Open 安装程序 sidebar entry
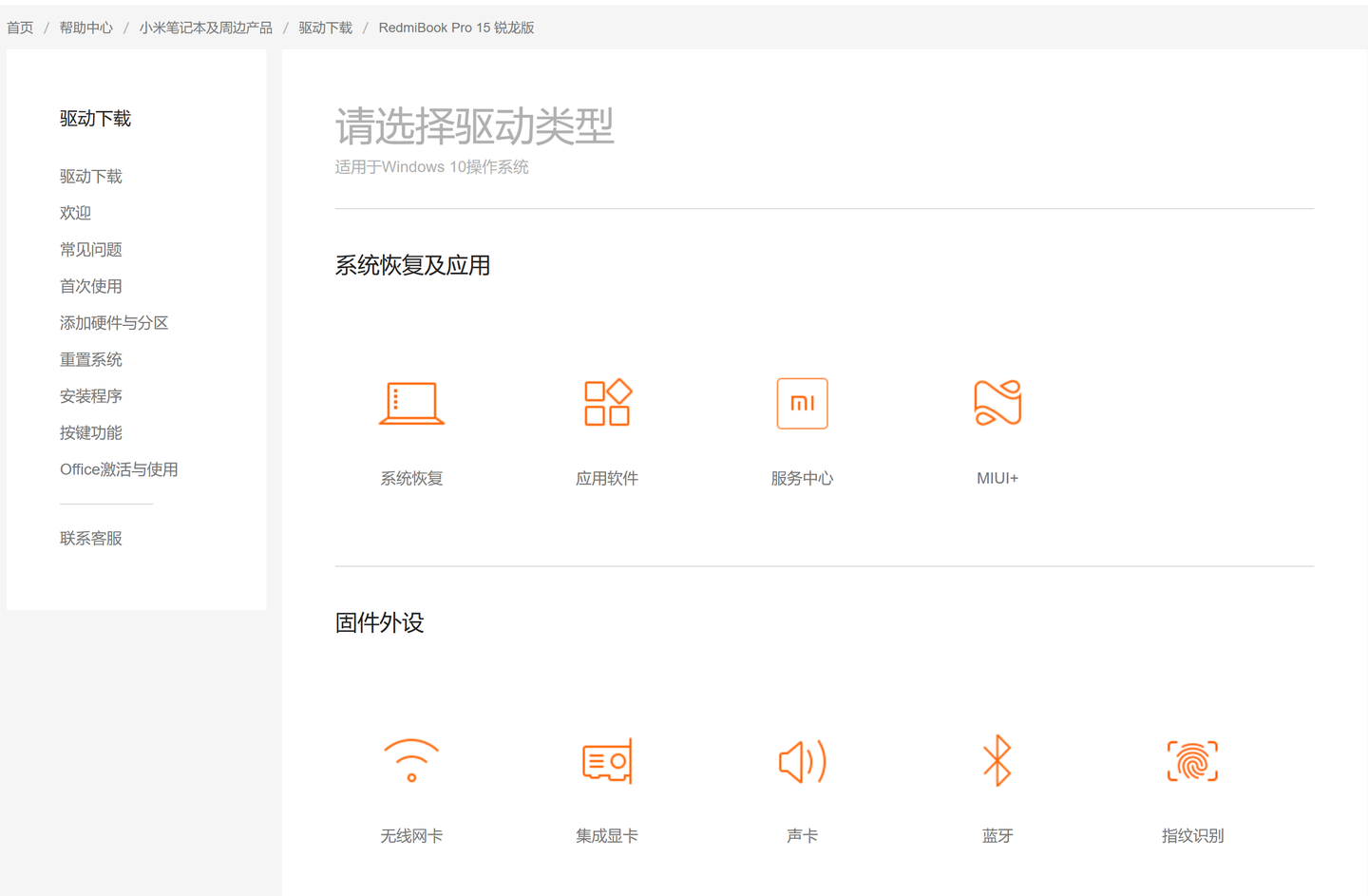This screenshot has width=1368, height=896. (x=91, y=396)
